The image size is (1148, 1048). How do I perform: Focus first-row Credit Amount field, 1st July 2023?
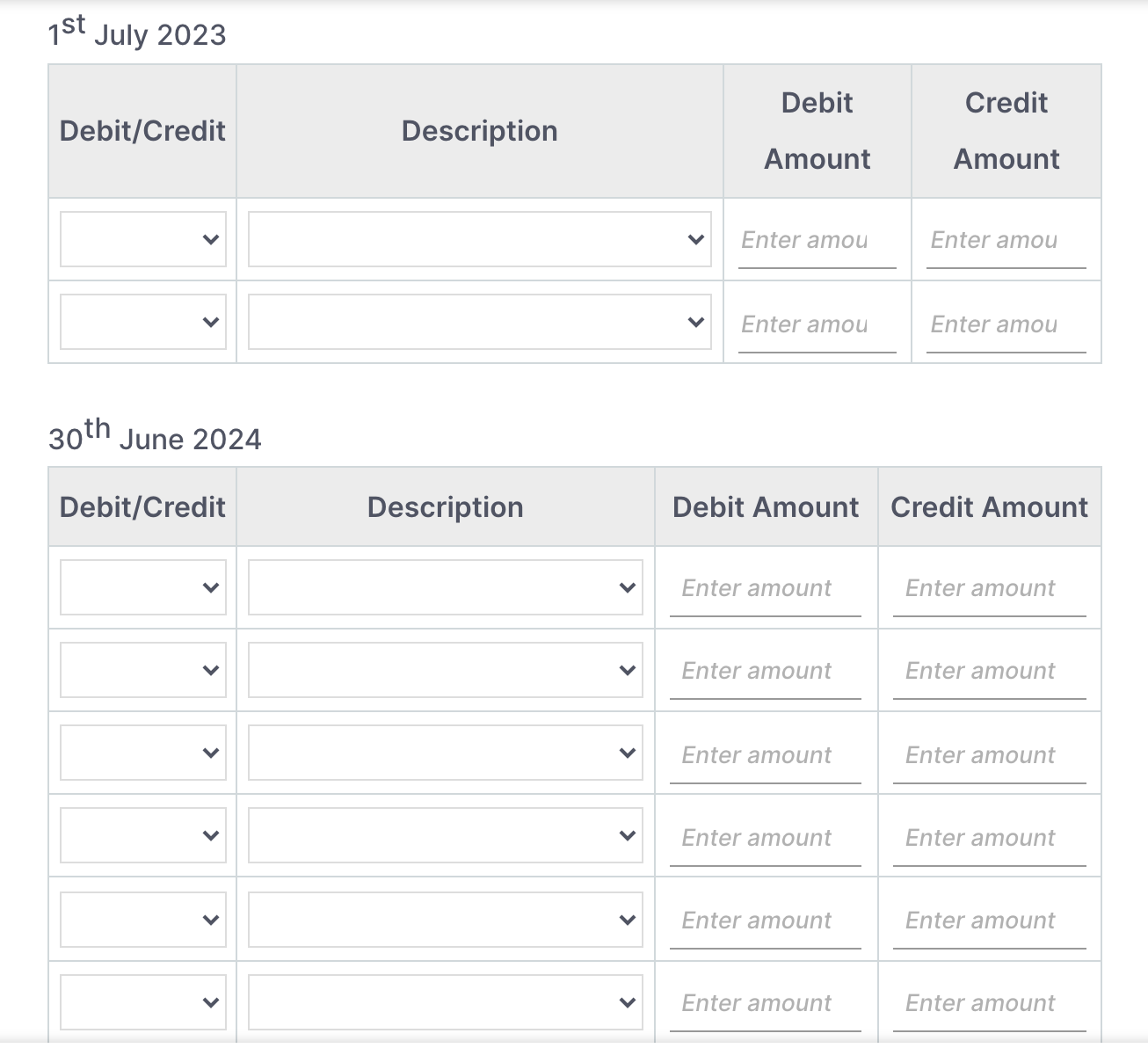(x=1006, y=240)
